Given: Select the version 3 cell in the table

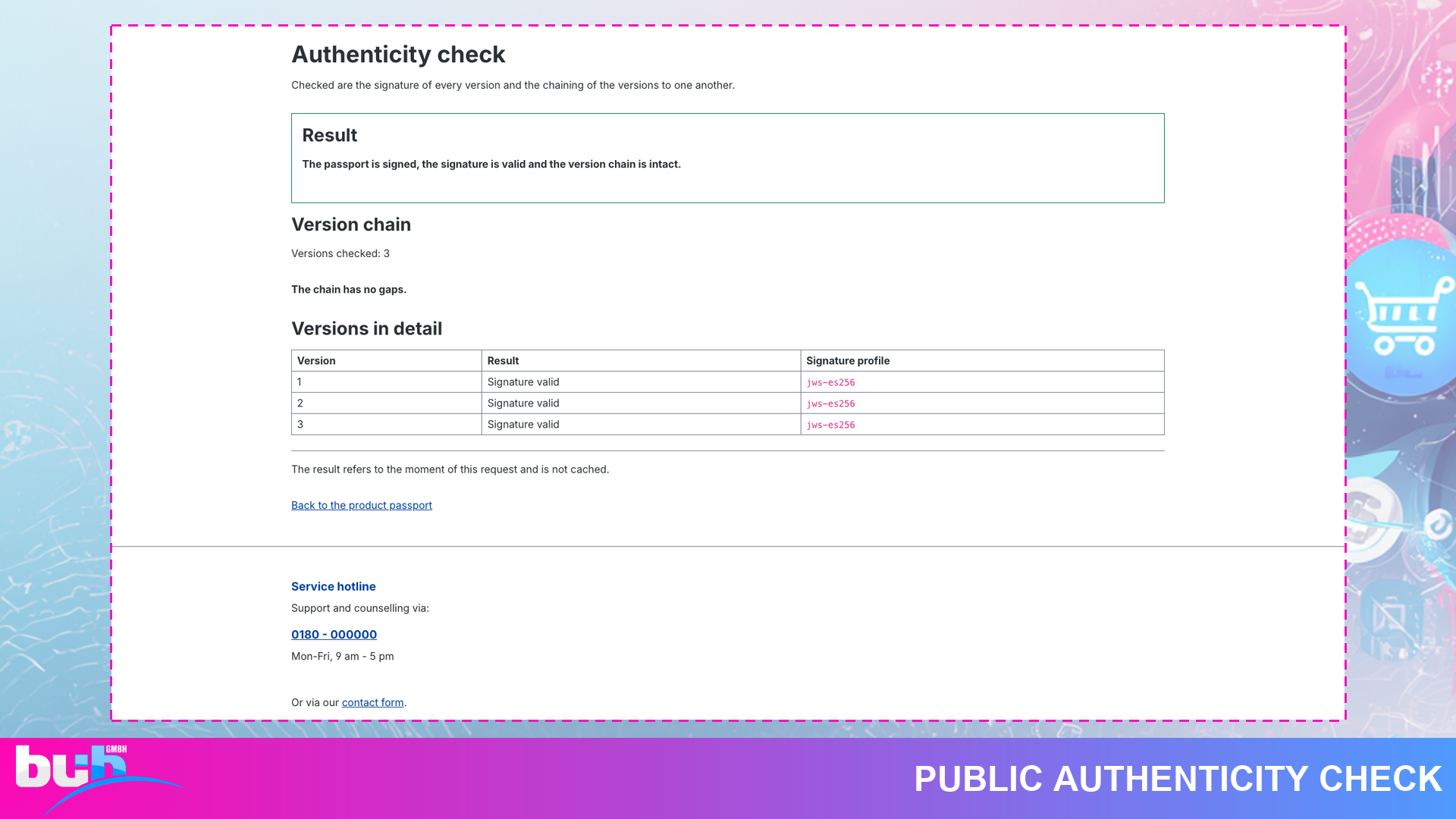Looking at the screenshot, I should (387, 425).
